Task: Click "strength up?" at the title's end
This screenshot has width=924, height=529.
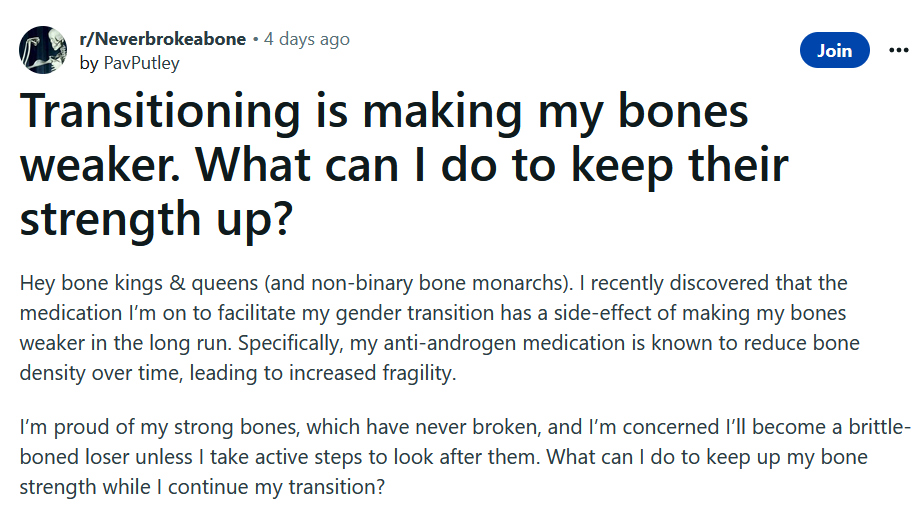Action: 156,217
